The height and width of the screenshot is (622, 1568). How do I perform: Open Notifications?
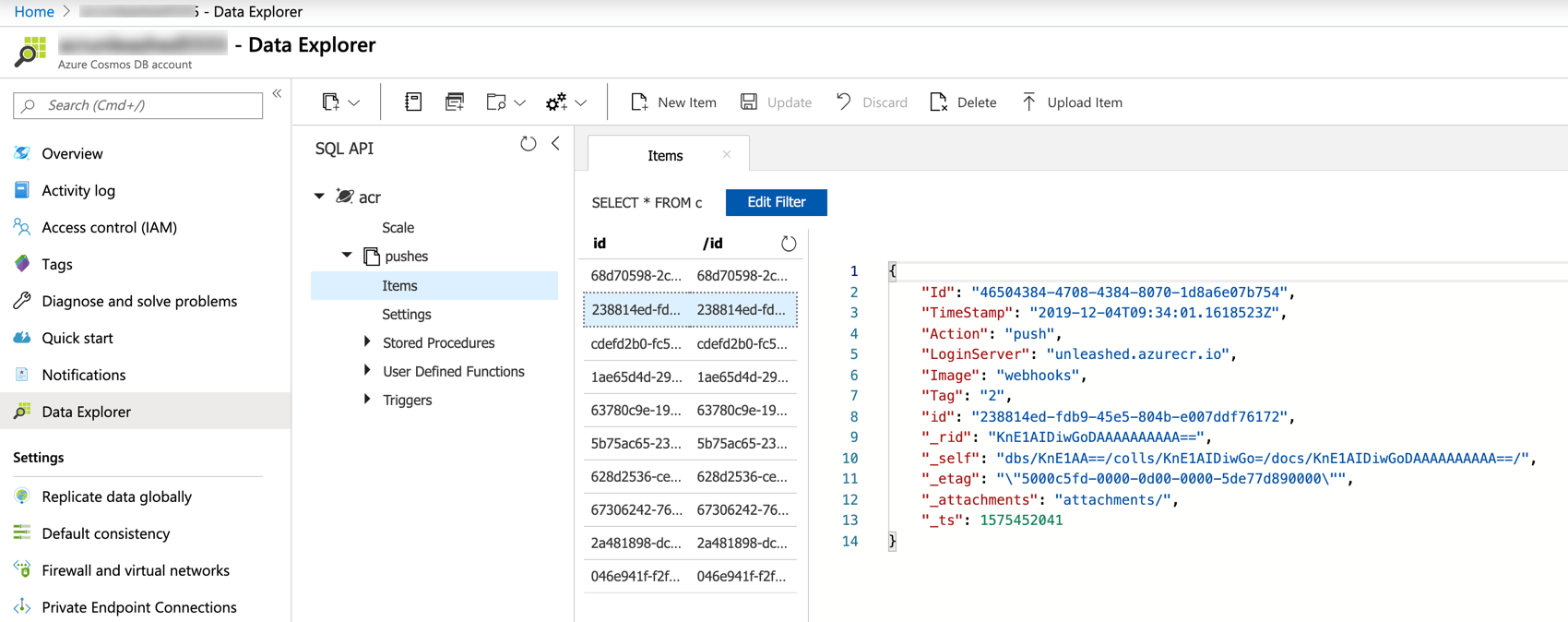(83, 375)
